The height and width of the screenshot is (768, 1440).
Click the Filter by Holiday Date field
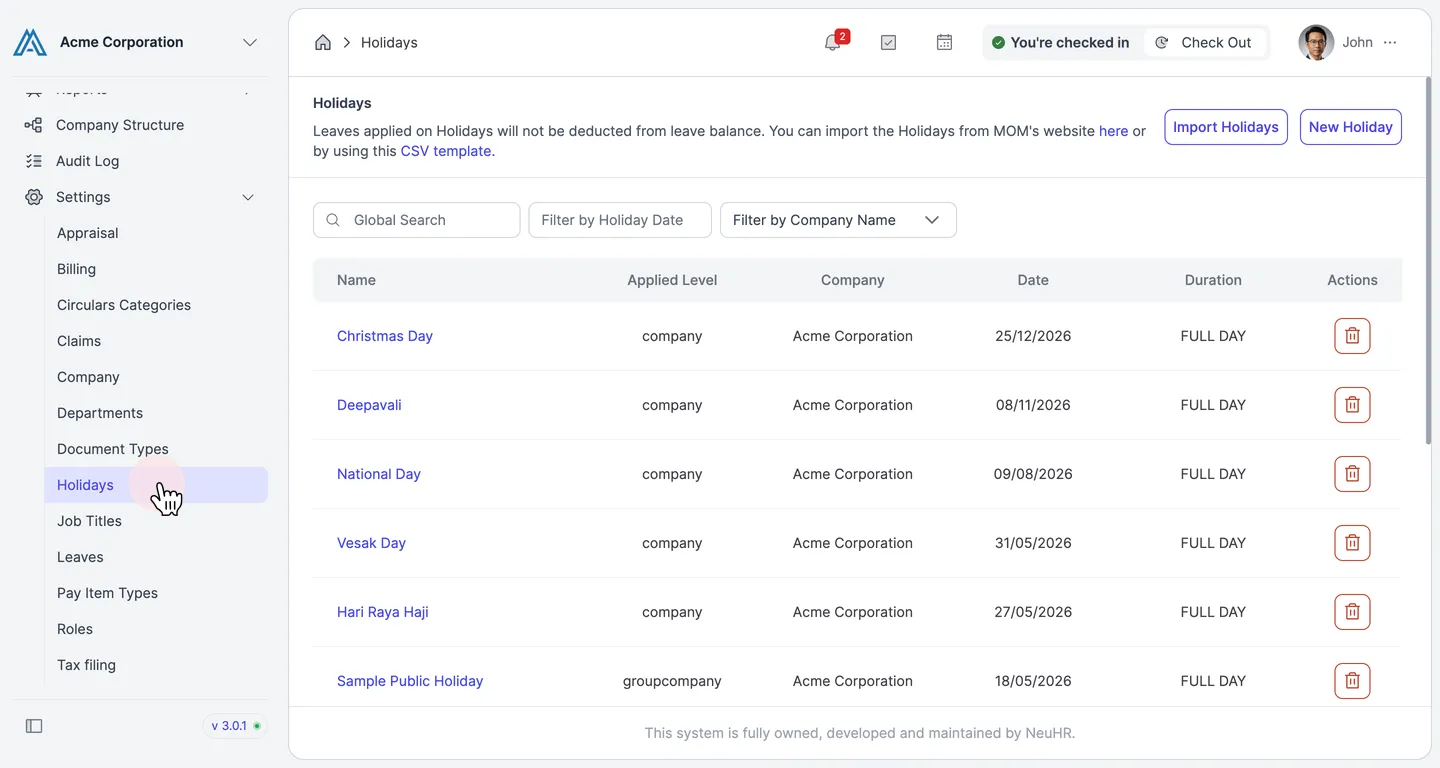(620, 220)
